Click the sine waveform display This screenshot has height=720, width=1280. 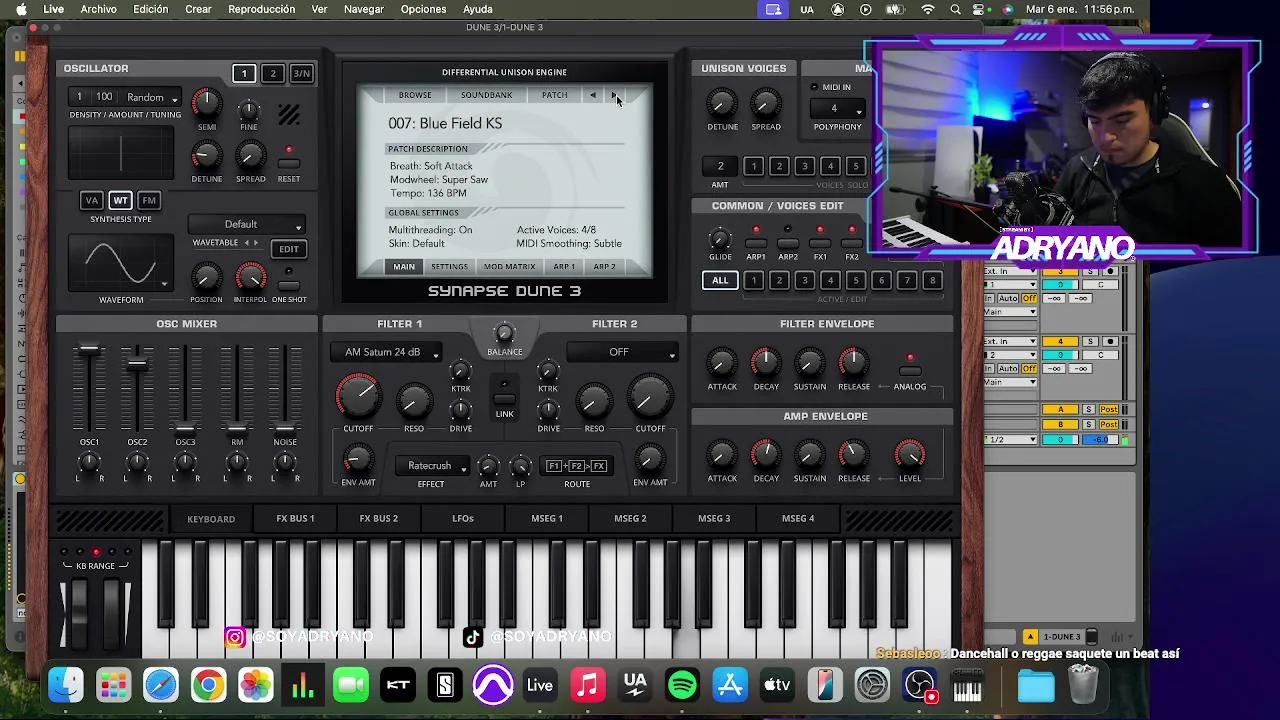pos(121,264)
